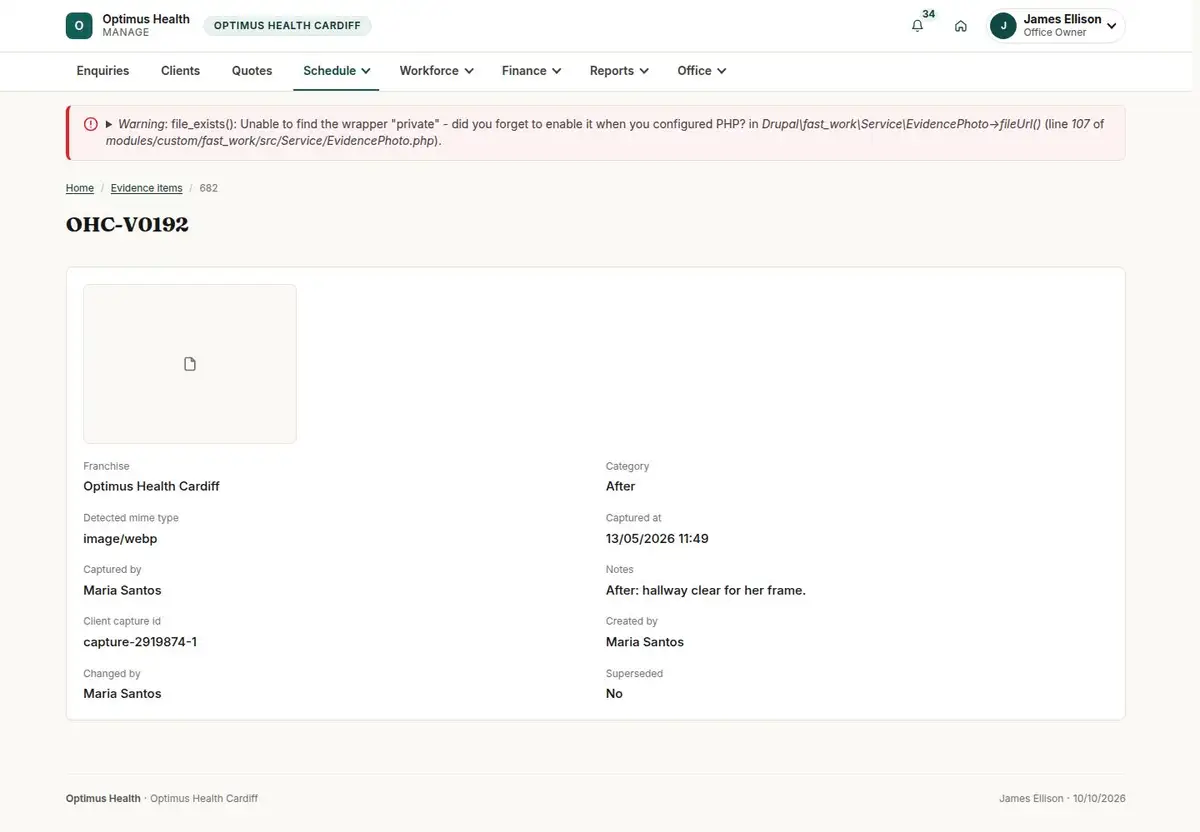This screenshot has width=1200, height=832.
Task: Expand the warning details triangle
Action: tap(109, 124)
